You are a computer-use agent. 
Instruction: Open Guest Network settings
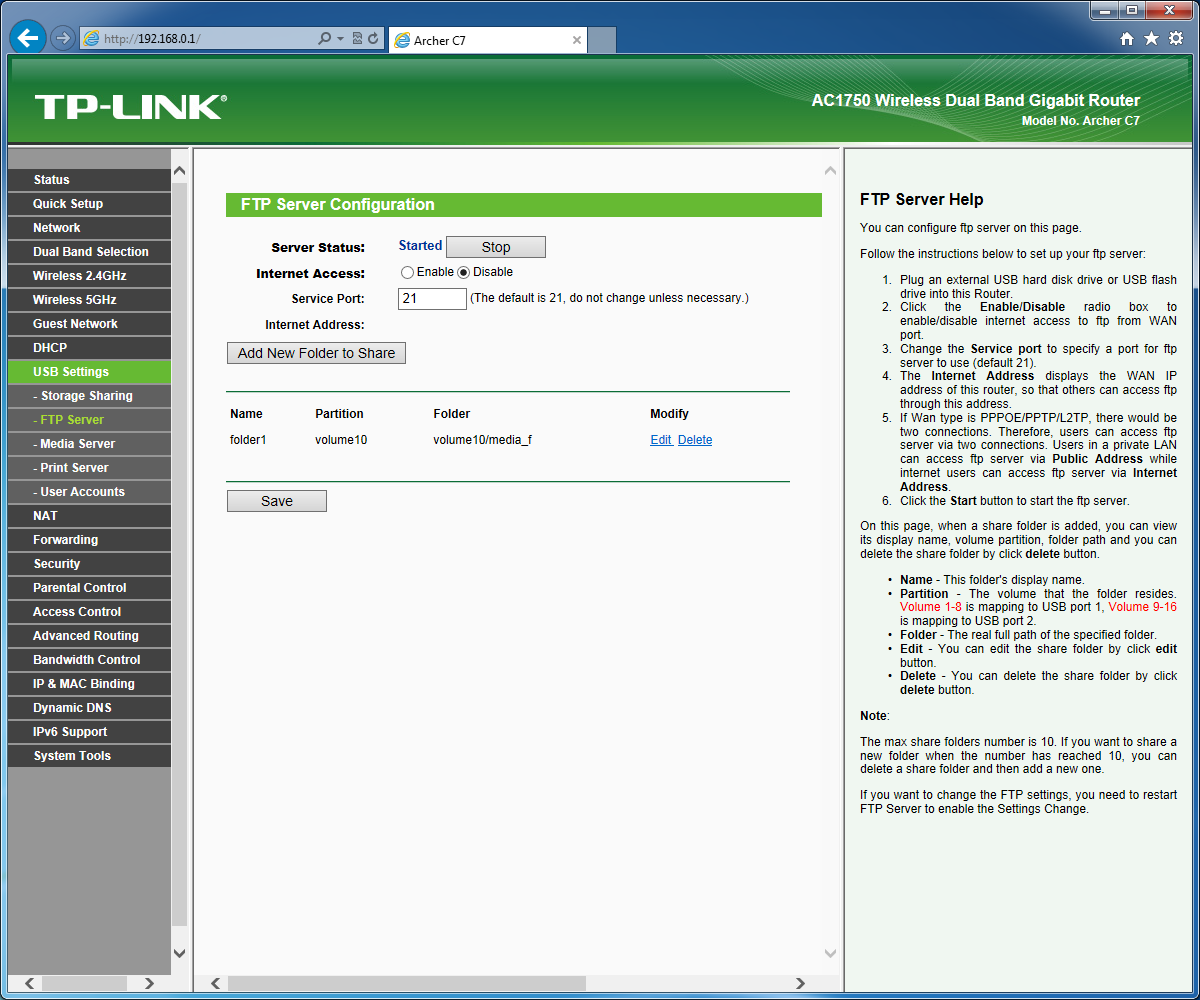pos(89,324)
